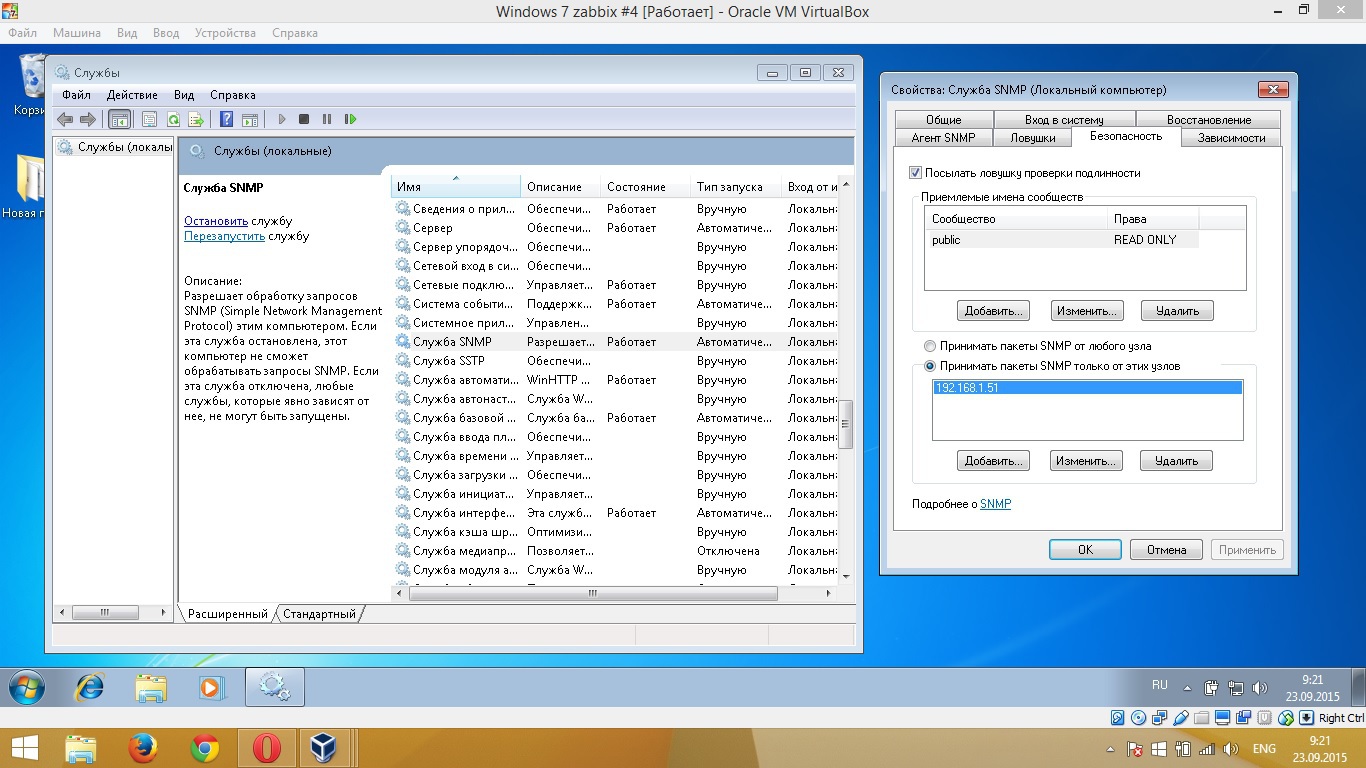Click VirtualBox shared folders status icon
1366x768 pixels.
1201,718
